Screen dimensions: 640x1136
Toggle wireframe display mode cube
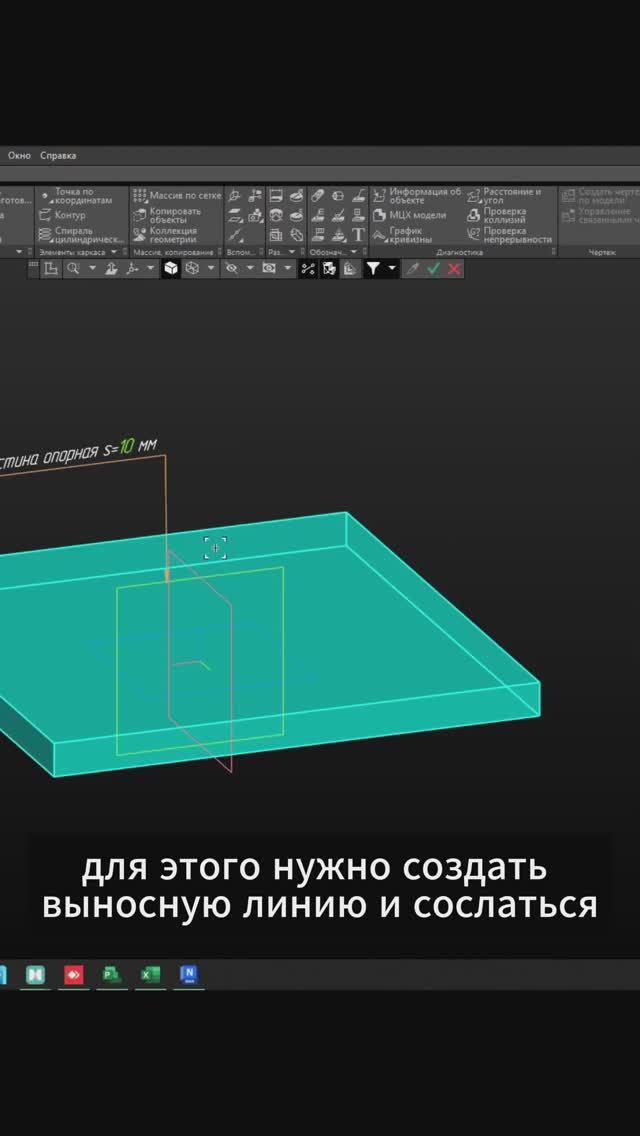pos(192,269)
